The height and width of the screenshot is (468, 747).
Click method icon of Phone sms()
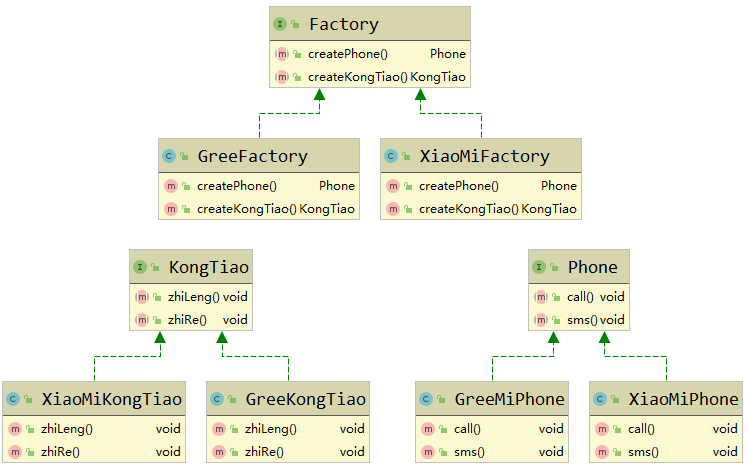pyautogui.click(x=541, y=320)
